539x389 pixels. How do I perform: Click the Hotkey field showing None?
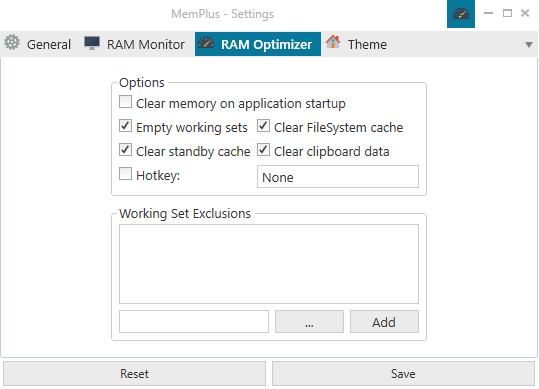338,177
